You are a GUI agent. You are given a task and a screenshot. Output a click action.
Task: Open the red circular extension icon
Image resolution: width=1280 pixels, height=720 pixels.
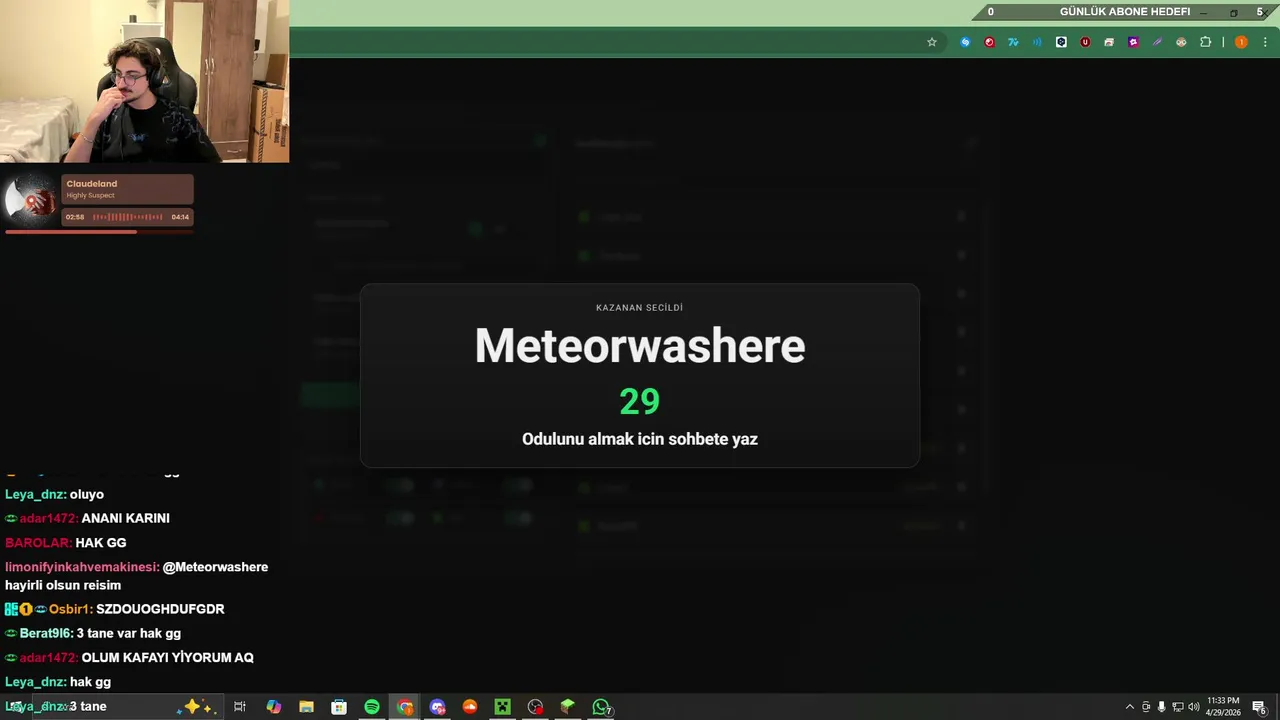point(989,42)
